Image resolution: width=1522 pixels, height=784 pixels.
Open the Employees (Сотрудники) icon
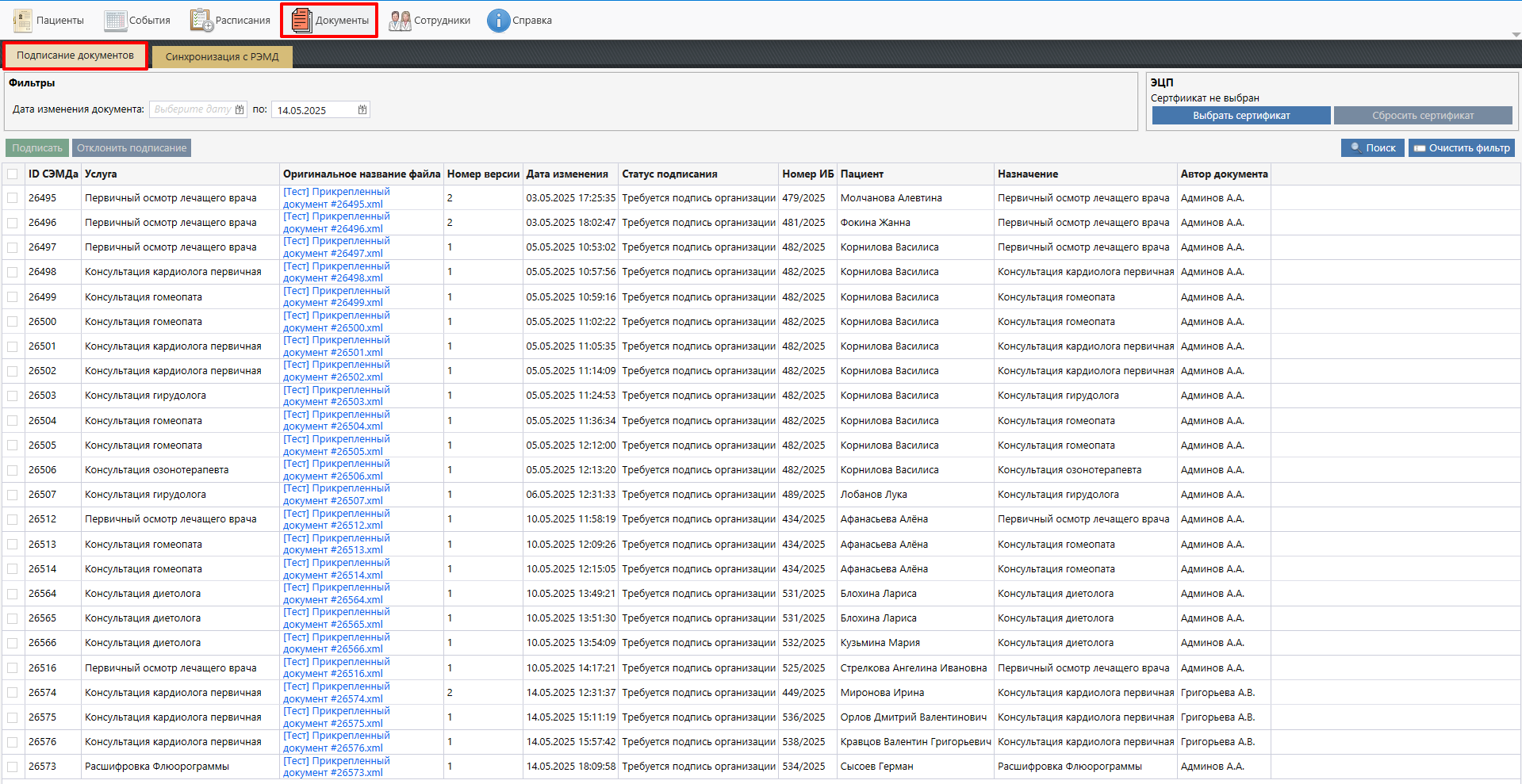[400, 21]
